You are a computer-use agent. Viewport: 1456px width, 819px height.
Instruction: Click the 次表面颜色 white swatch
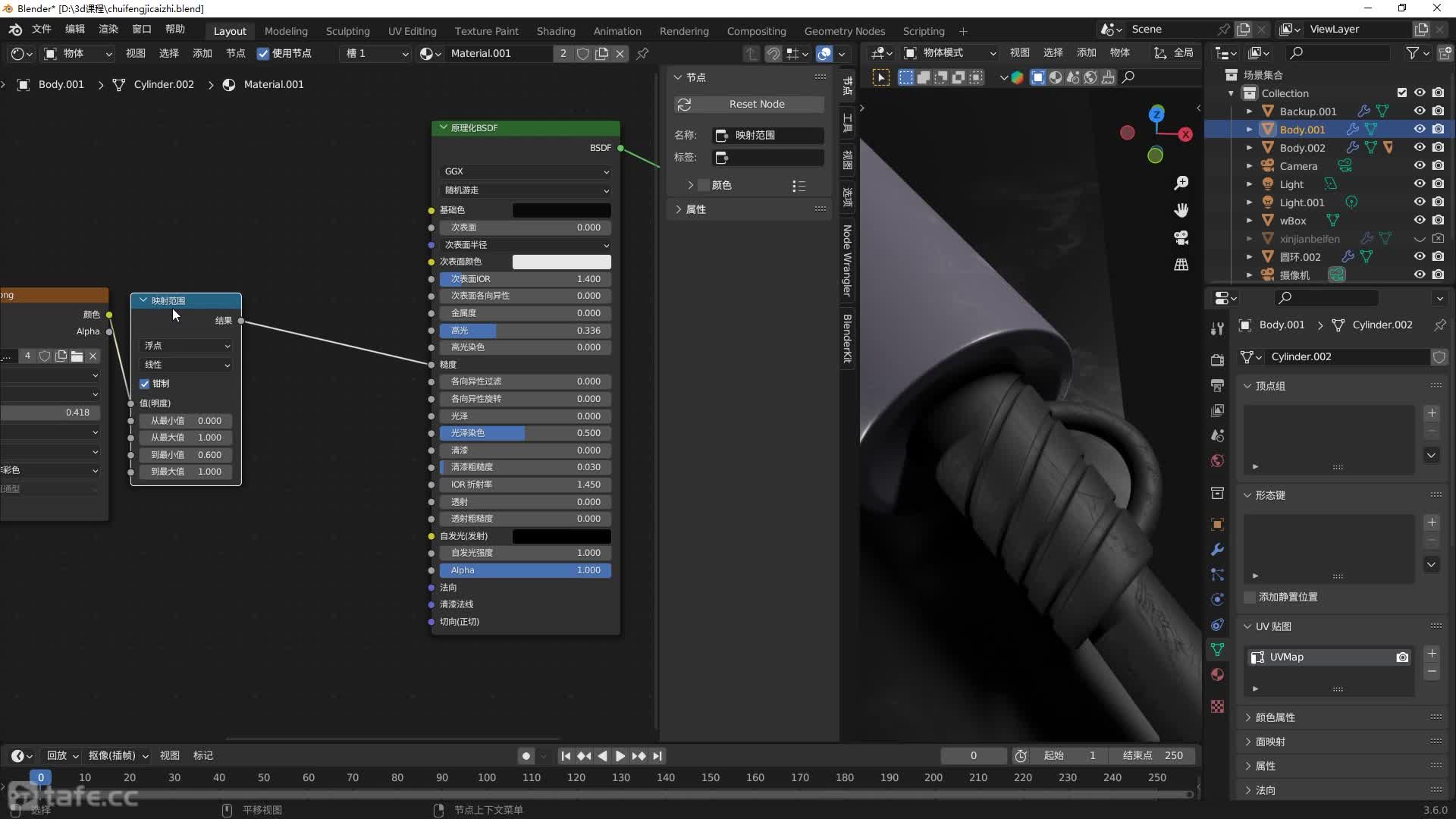point(561,262)
